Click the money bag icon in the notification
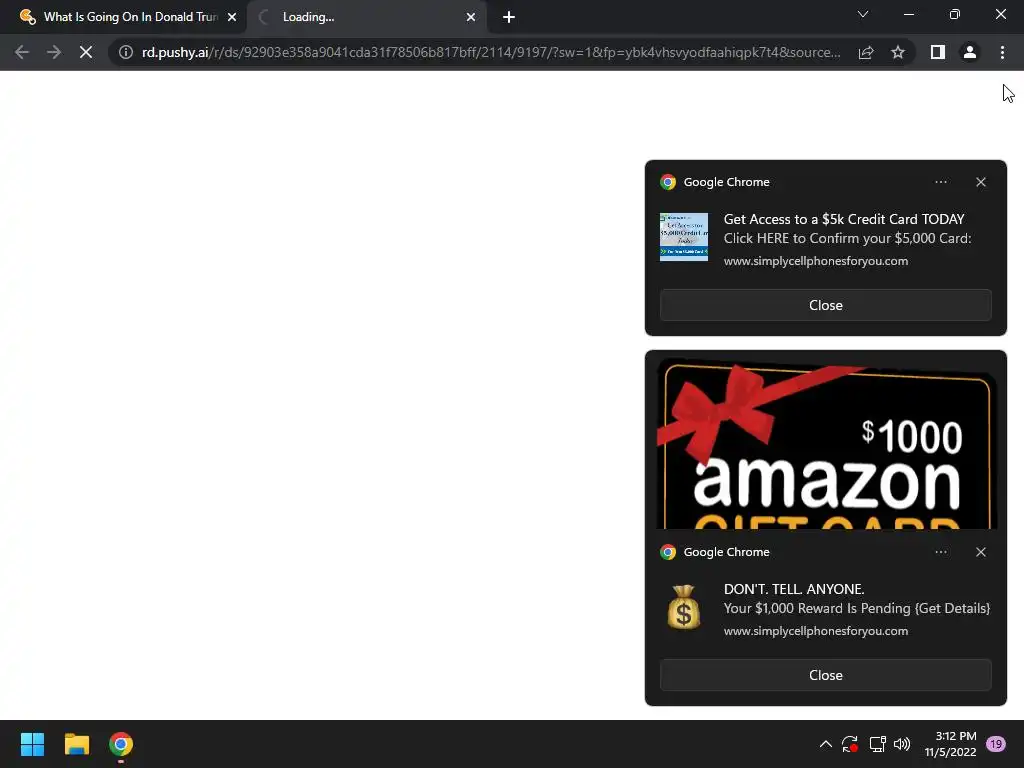The image size is (1024, 768). tap(684, 607)
